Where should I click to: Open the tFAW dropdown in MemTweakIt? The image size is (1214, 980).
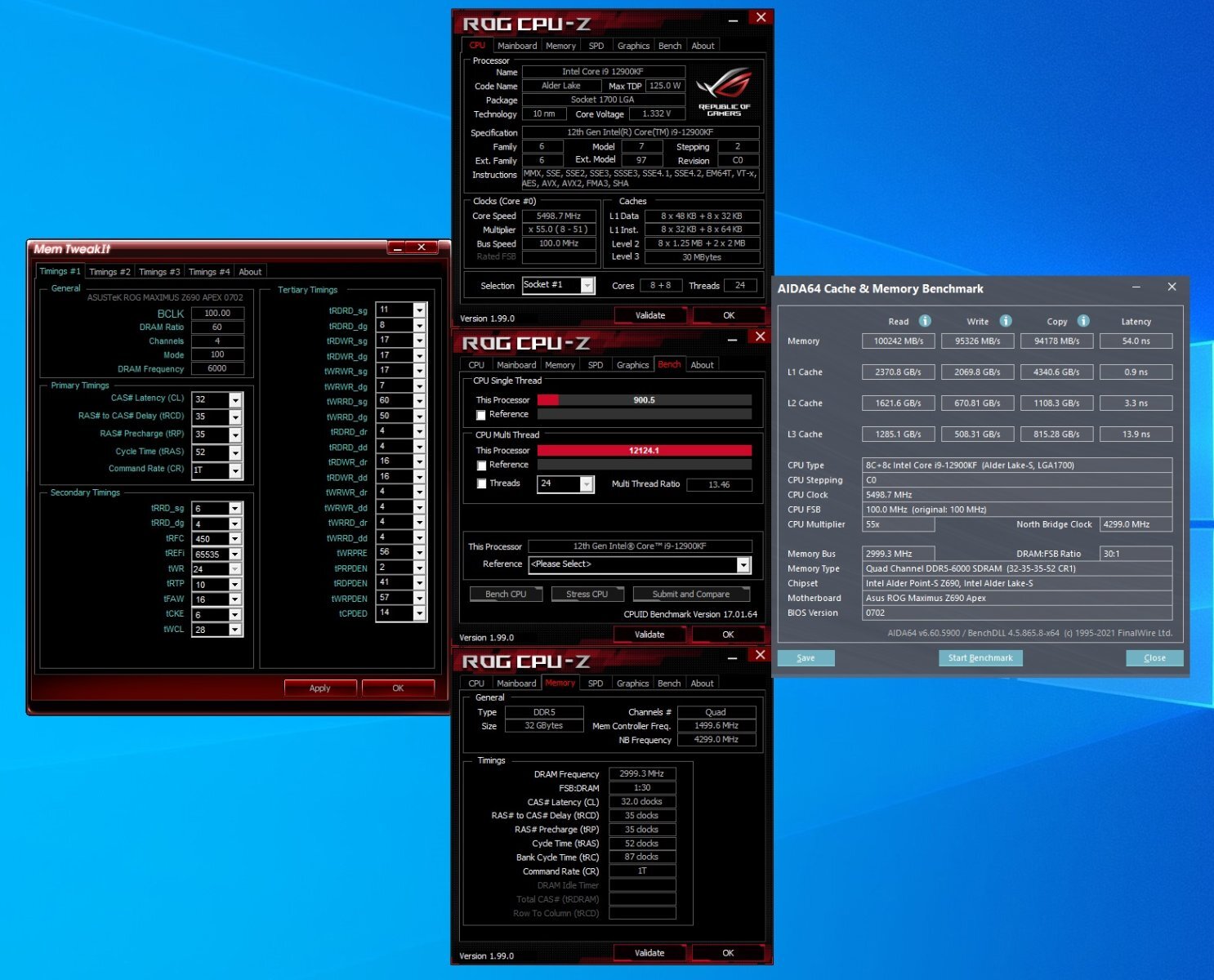(235, 599)
